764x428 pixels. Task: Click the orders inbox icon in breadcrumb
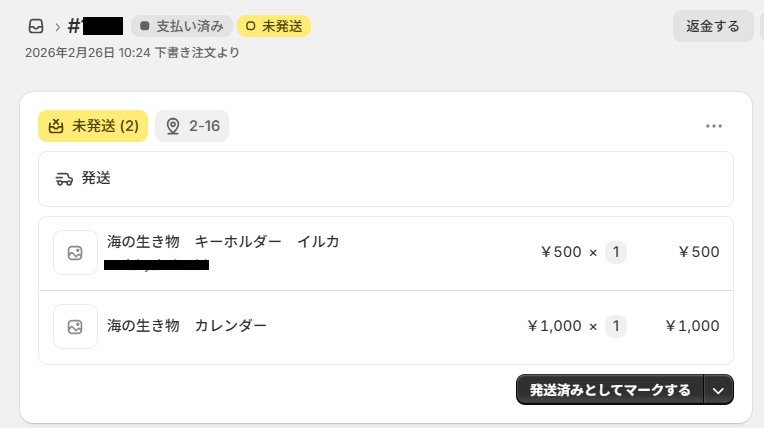pos(36,26)
